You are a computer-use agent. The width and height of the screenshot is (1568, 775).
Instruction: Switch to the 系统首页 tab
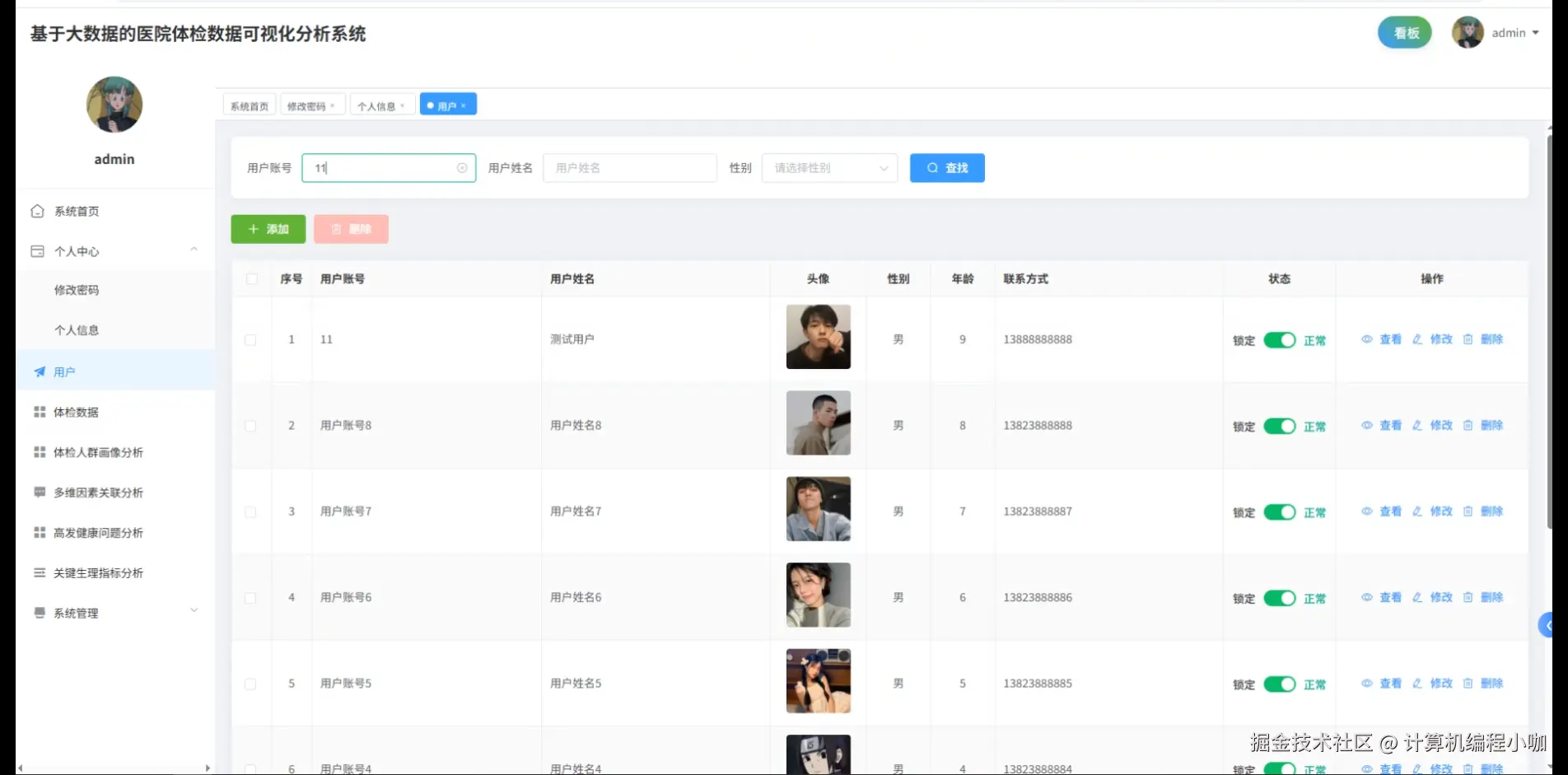pos(250,106)
